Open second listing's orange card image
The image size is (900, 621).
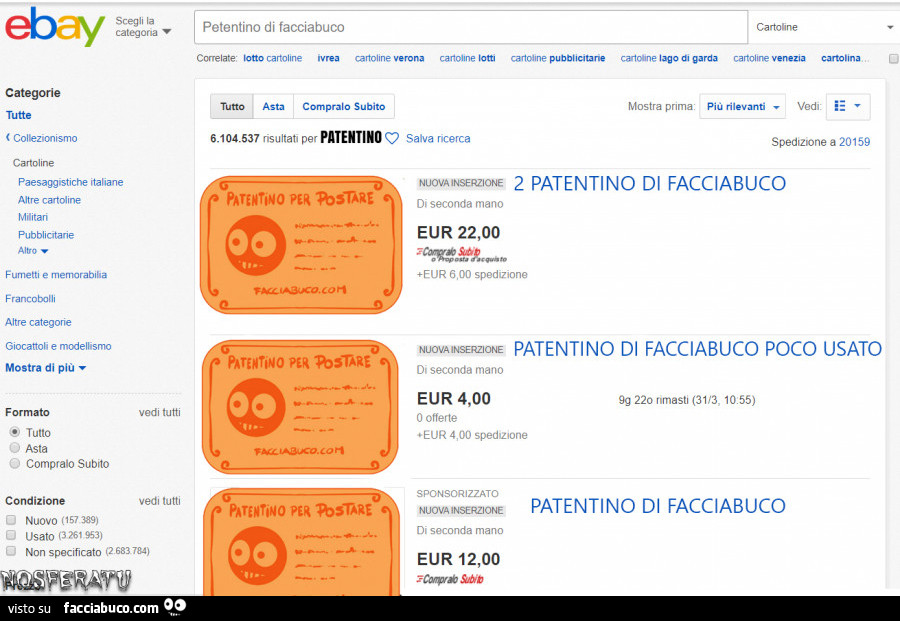300,406
